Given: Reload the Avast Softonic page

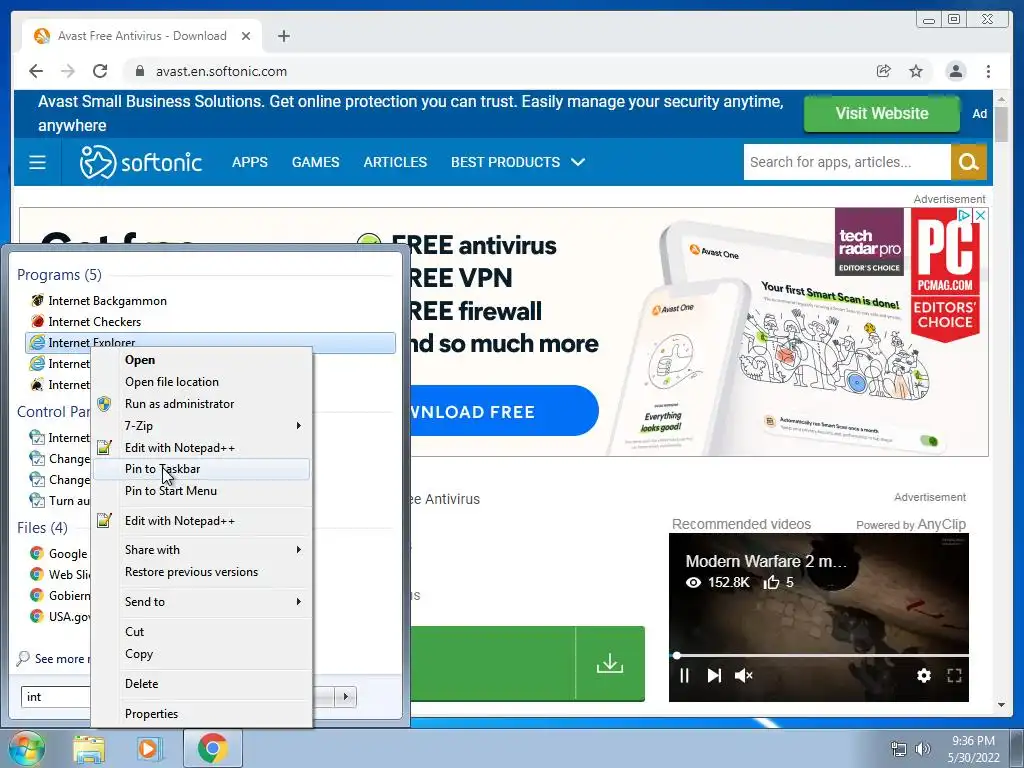Looking at the screenshot, I should (100, 71).
